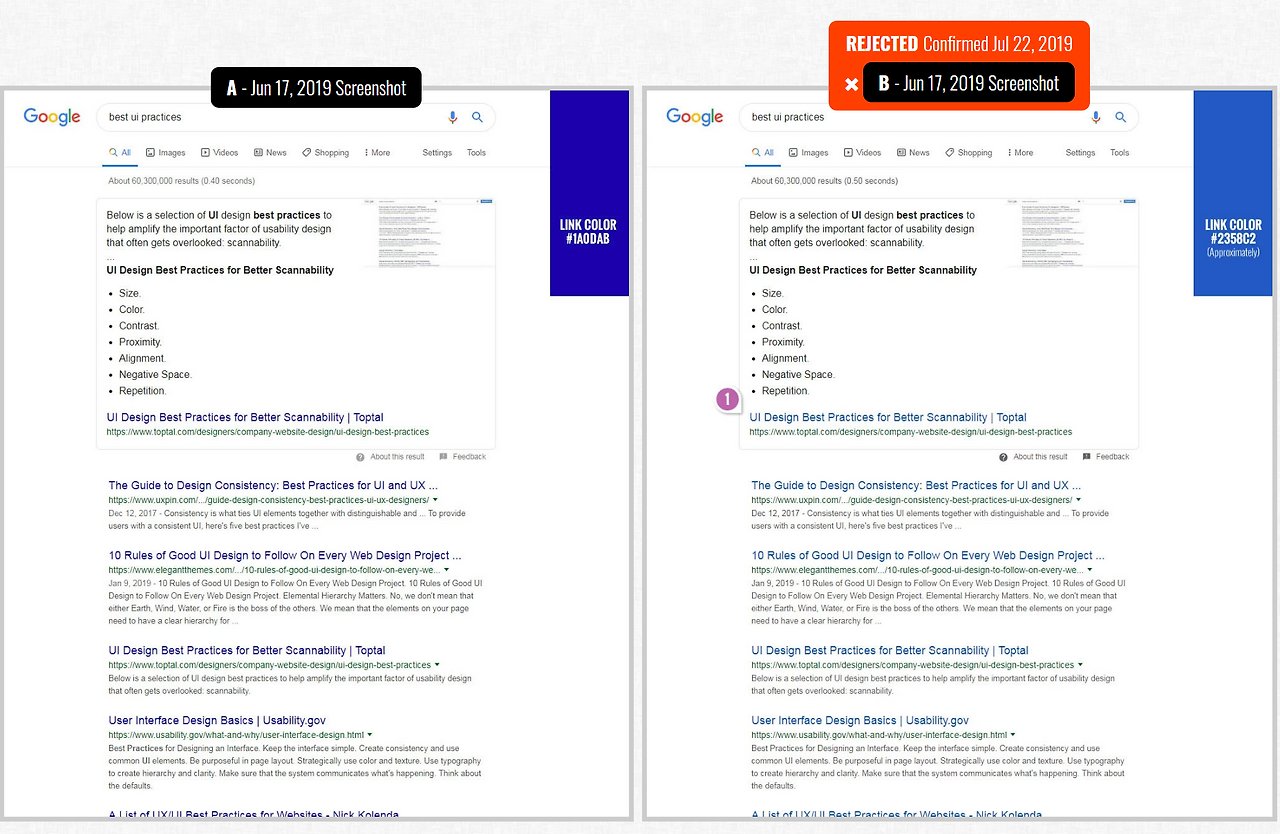Click the search magnifier icon in screenshot B
Image resolution: width=1280 pixels, height=834 pixels.
tap(1121, 117)
